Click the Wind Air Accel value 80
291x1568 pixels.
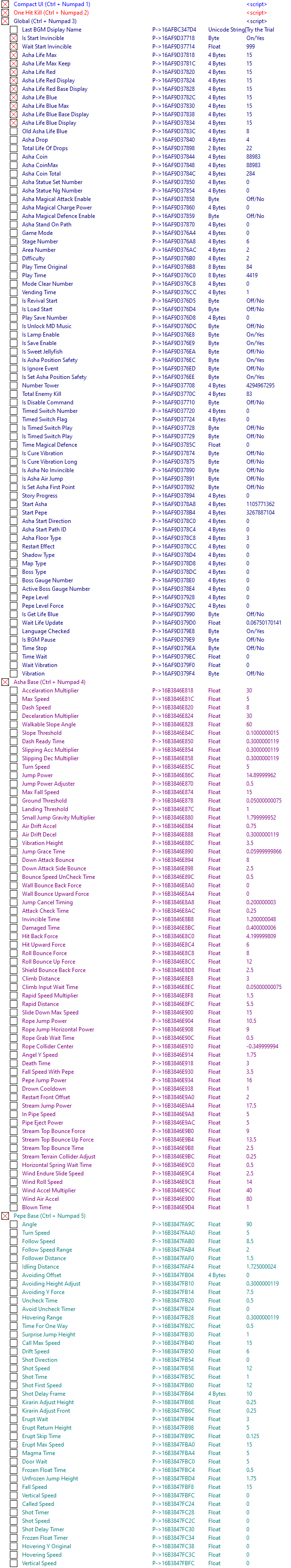(x=249, y=1199)
